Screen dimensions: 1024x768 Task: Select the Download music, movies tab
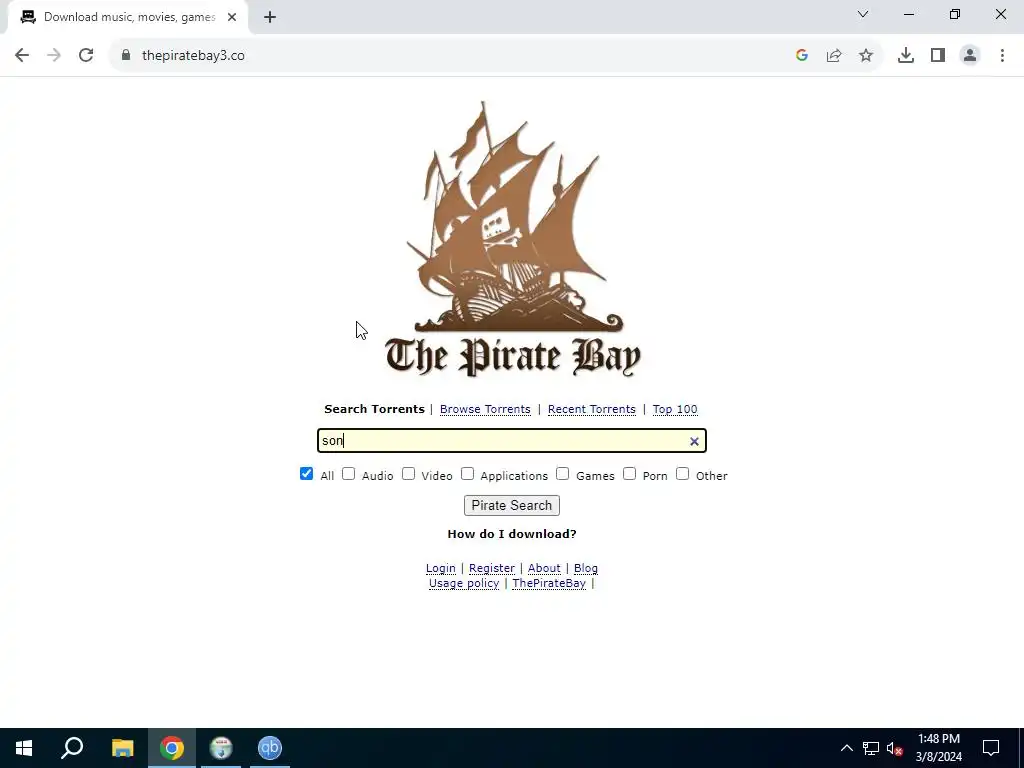click(x=129, y=17)
